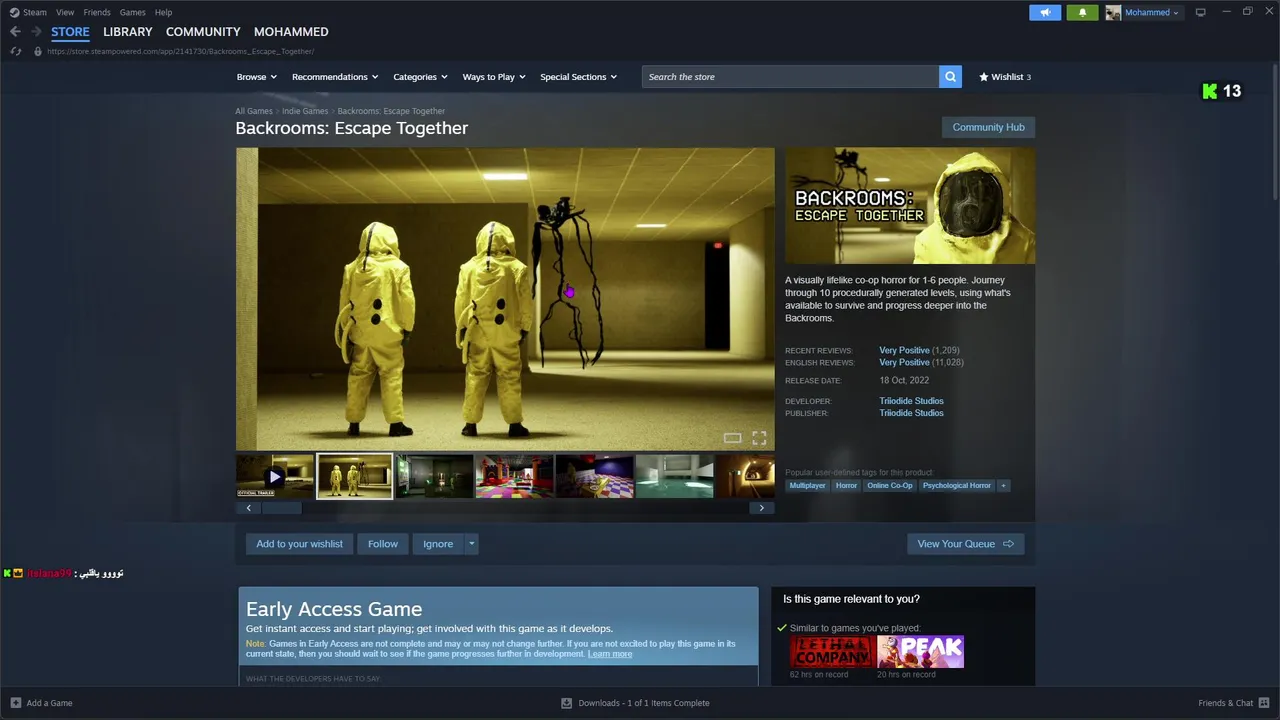Open the Help menu
This screenshot has width=1280, height=720.
click(163, 12)
